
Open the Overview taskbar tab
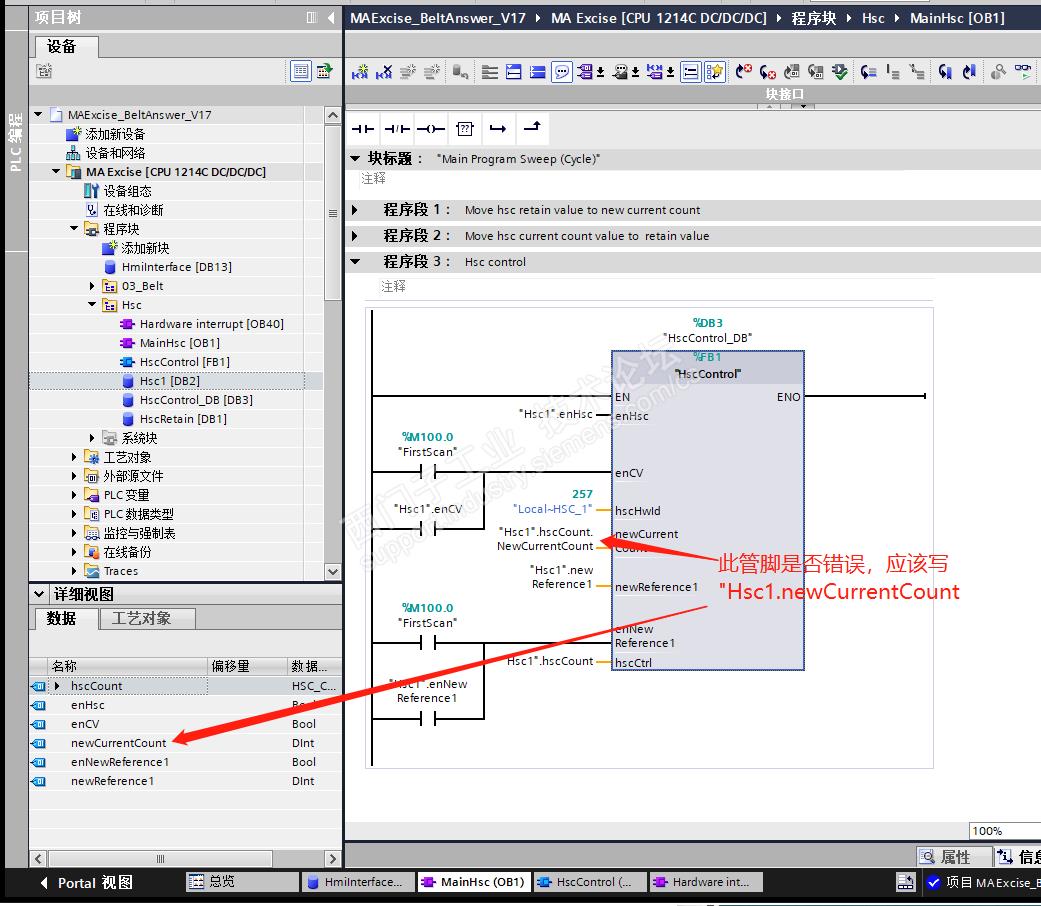[240, 882]
